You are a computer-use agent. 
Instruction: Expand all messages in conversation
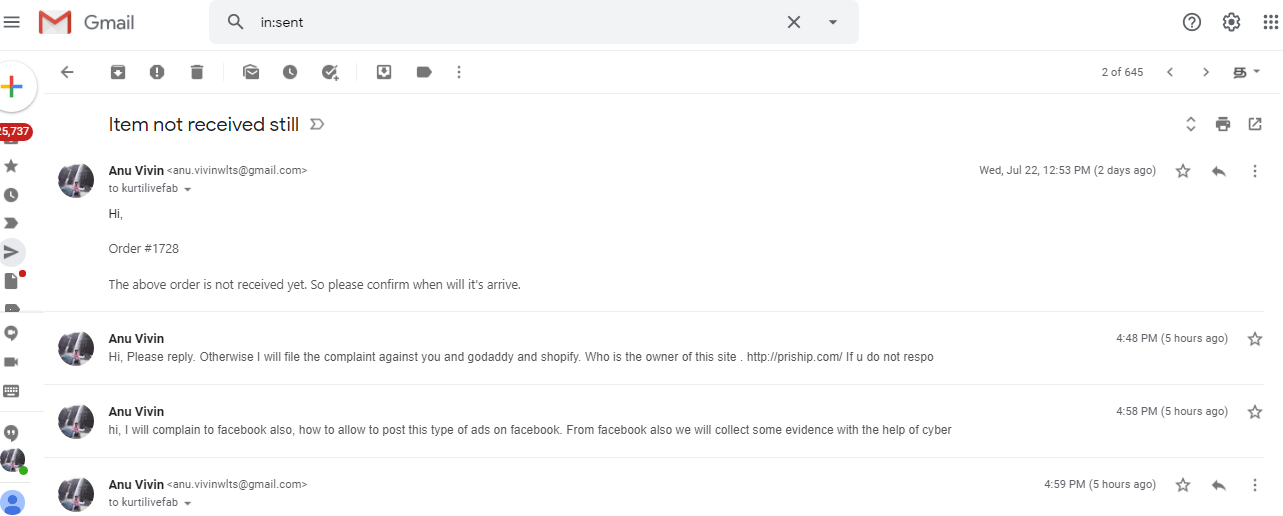click(x=1190, y=124)
